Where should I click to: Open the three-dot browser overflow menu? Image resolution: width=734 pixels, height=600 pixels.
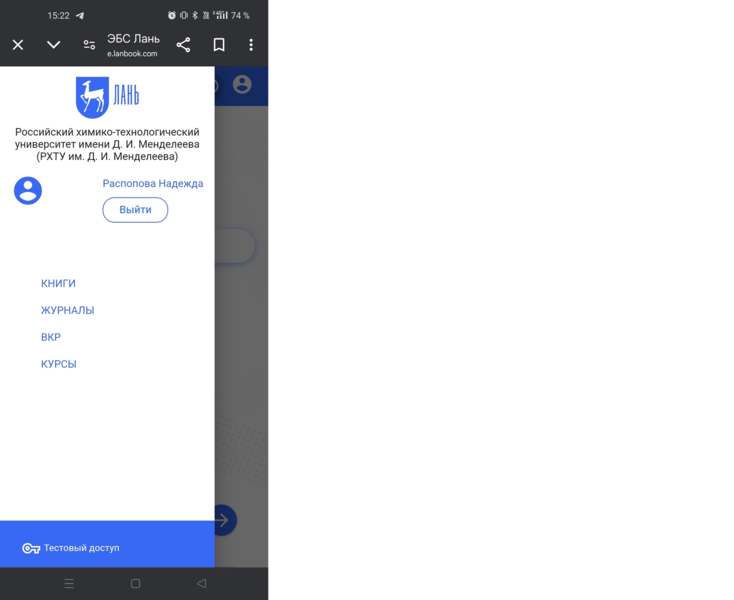tap(251, 45)
